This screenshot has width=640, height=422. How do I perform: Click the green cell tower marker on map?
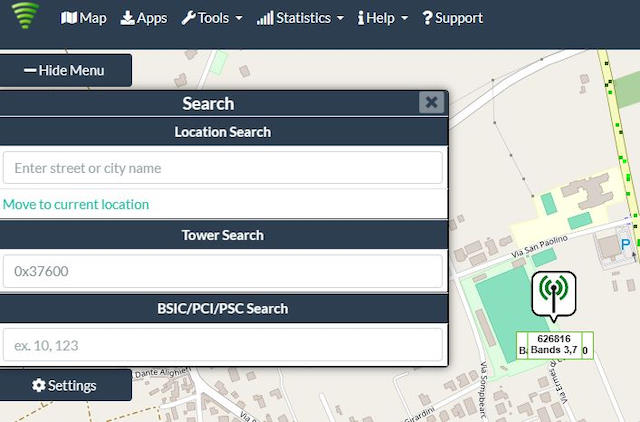pyautogui.click(x=553, y=291)
